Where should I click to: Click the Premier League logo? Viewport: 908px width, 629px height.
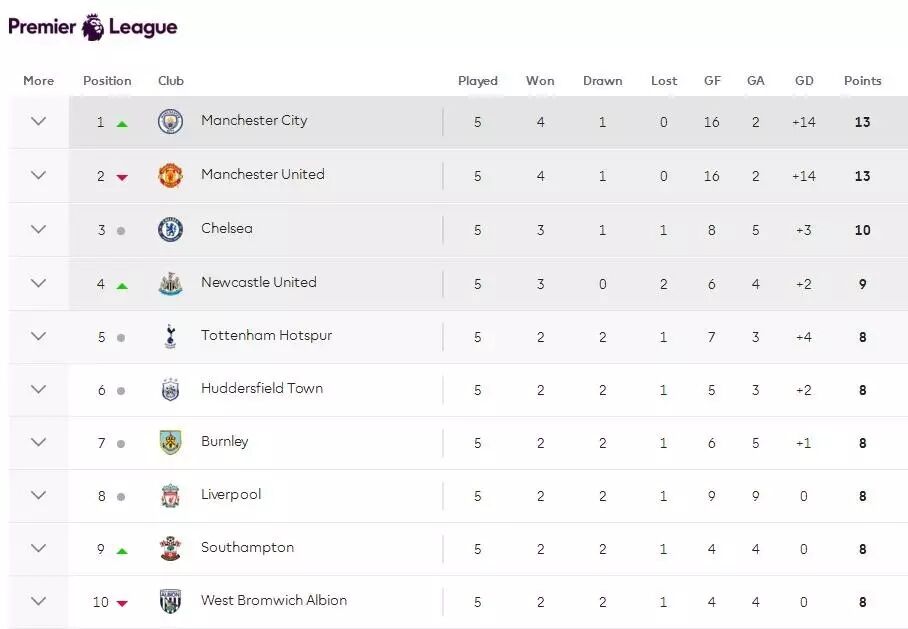[93, 27]
